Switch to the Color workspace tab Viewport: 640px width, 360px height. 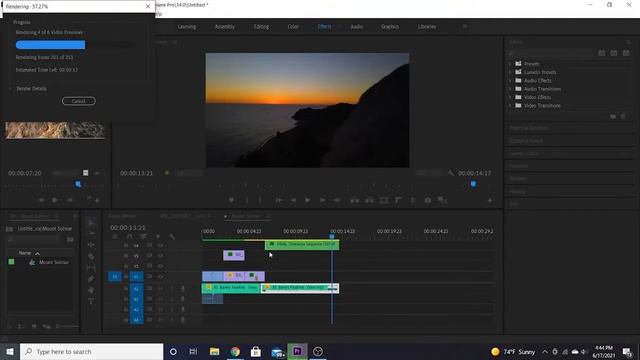point(293,27)
